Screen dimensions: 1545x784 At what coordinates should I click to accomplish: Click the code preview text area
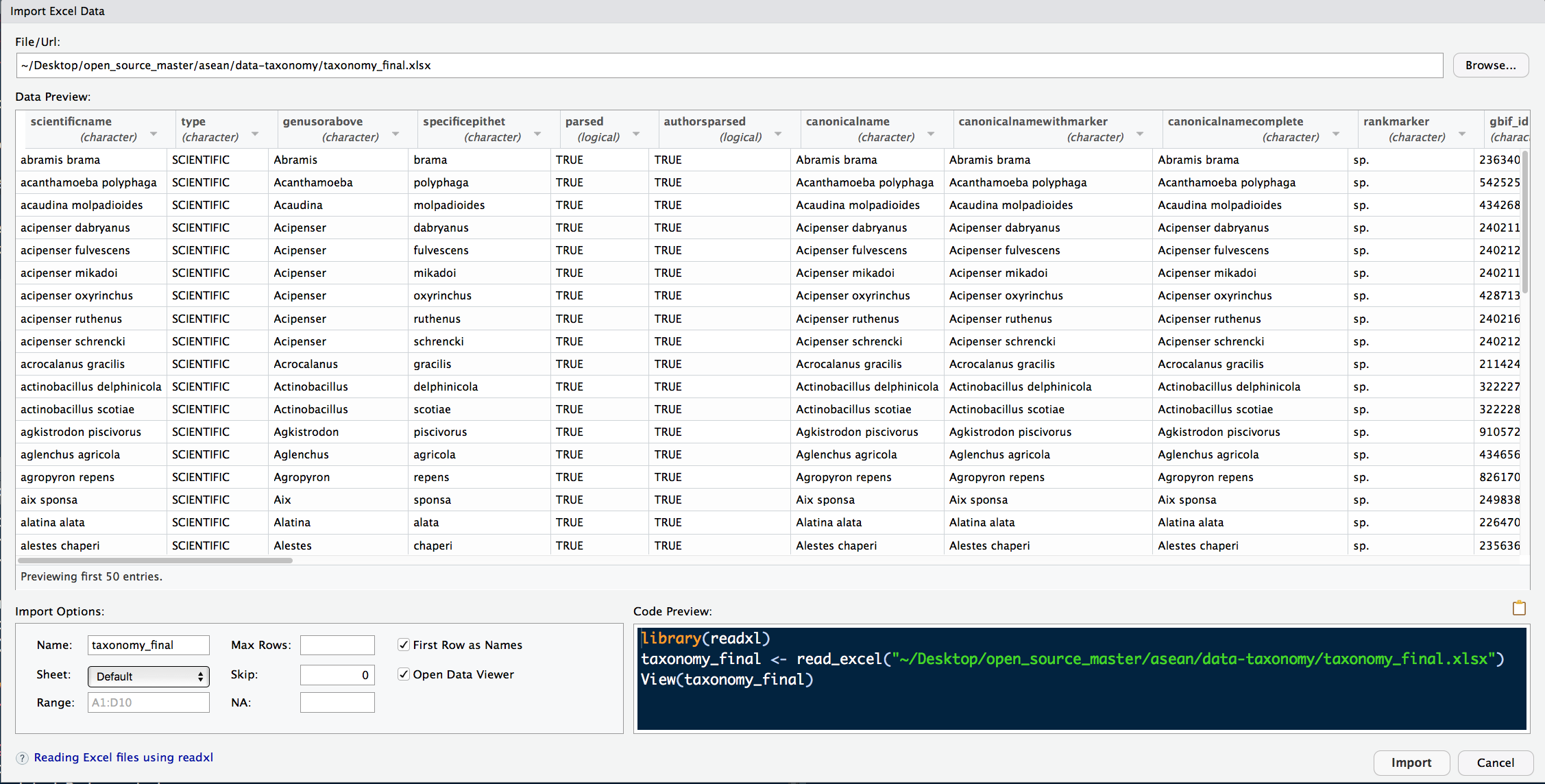click(1082, 678)
